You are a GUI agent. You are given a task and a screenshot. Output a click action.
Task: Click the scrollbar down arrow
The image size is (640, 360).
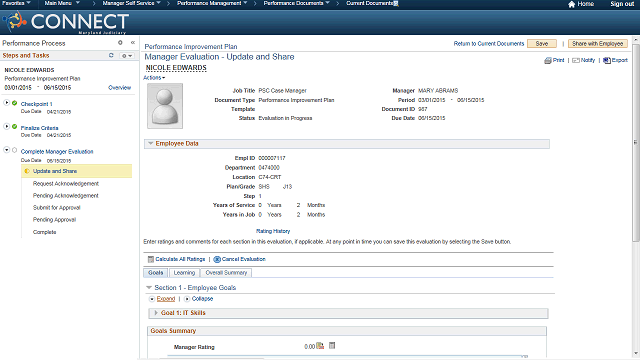636,353
